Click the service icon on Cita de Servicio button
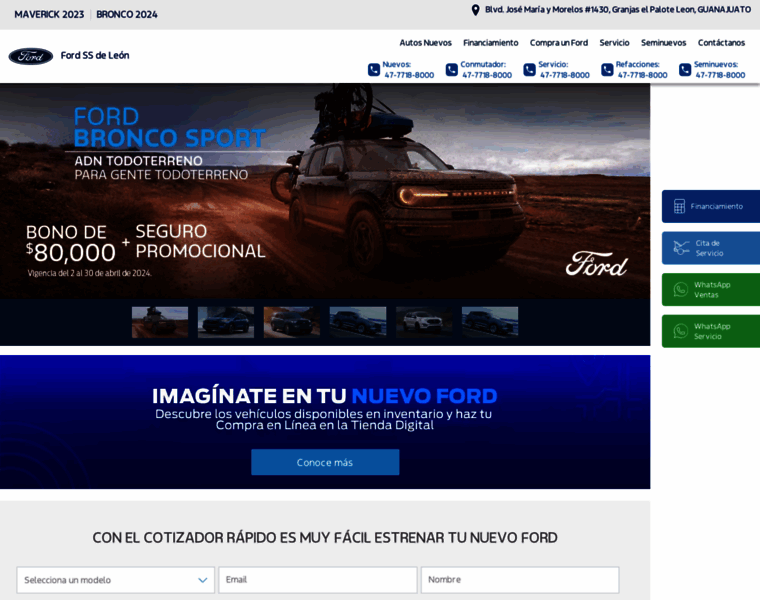The height and width of the screenshot is (600, 760). pos(681,248)
